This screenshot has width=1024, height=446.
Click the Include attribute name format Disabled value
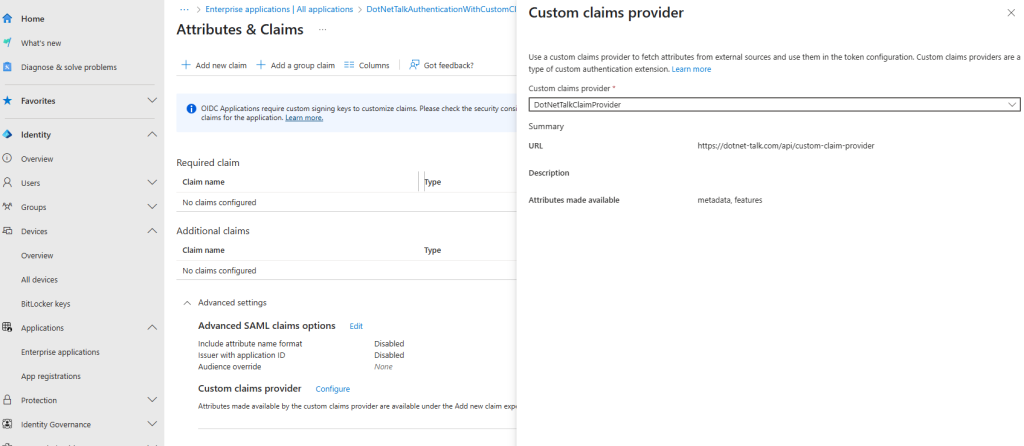[x=389, y=343]
